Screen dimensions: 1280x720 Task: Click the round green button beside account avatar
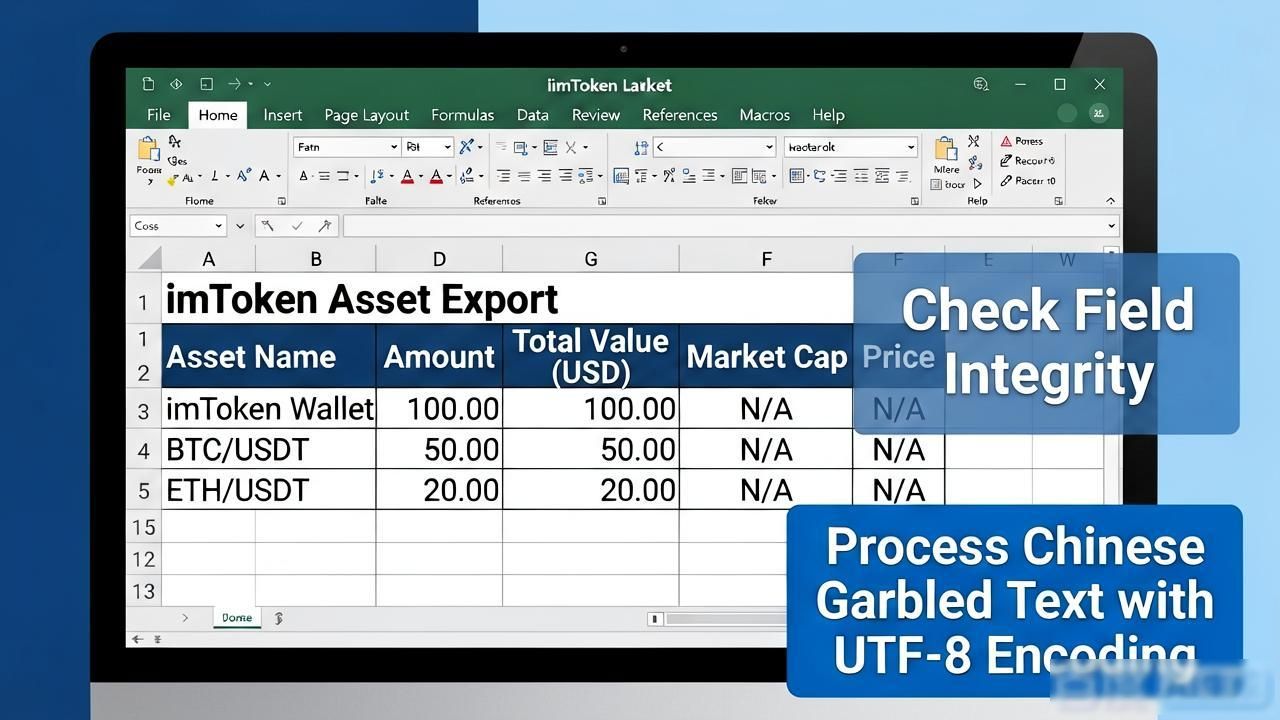(x=1067, y=114)
